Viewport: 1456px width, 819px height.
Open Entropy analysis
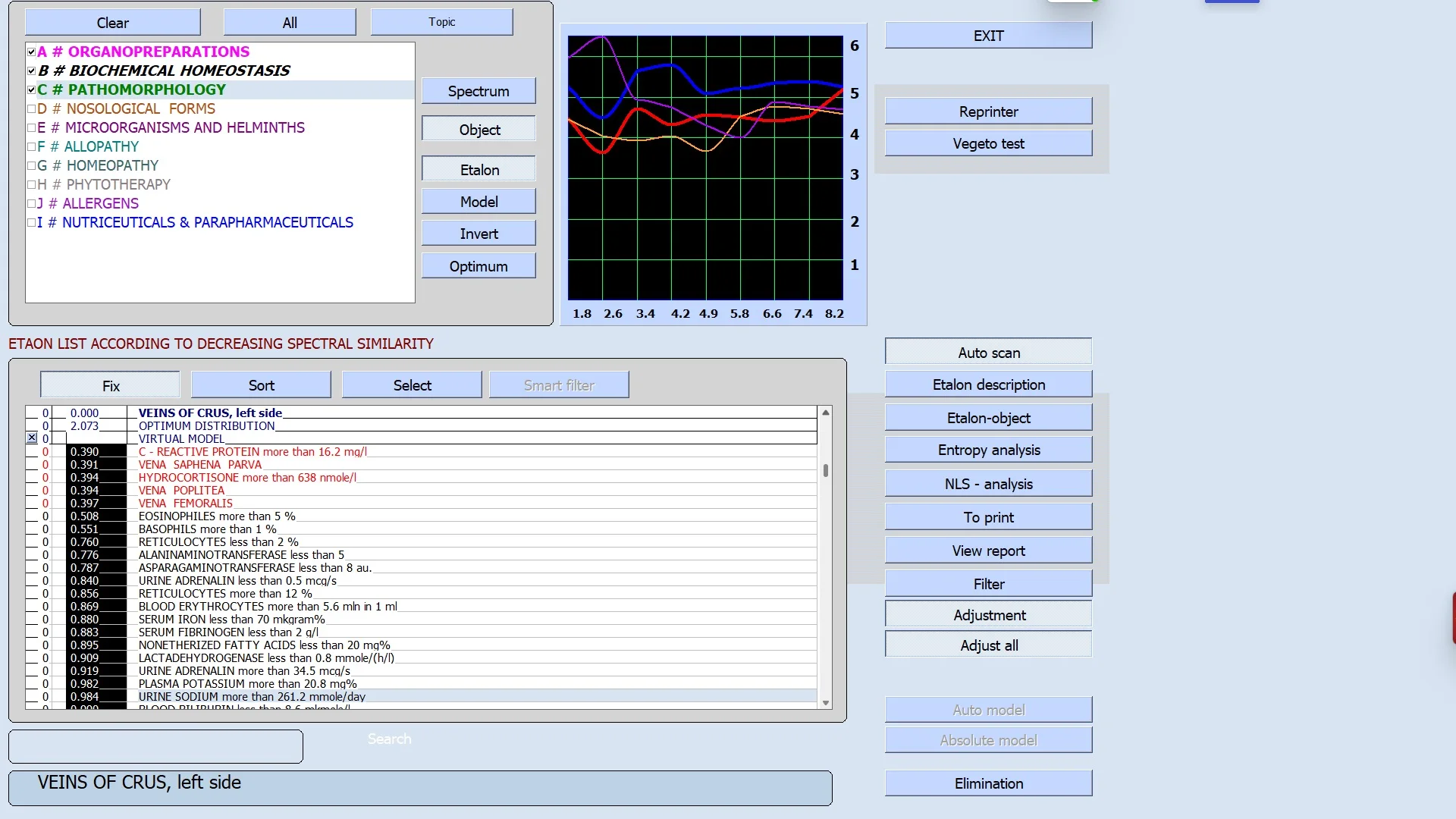coord(988,450)
